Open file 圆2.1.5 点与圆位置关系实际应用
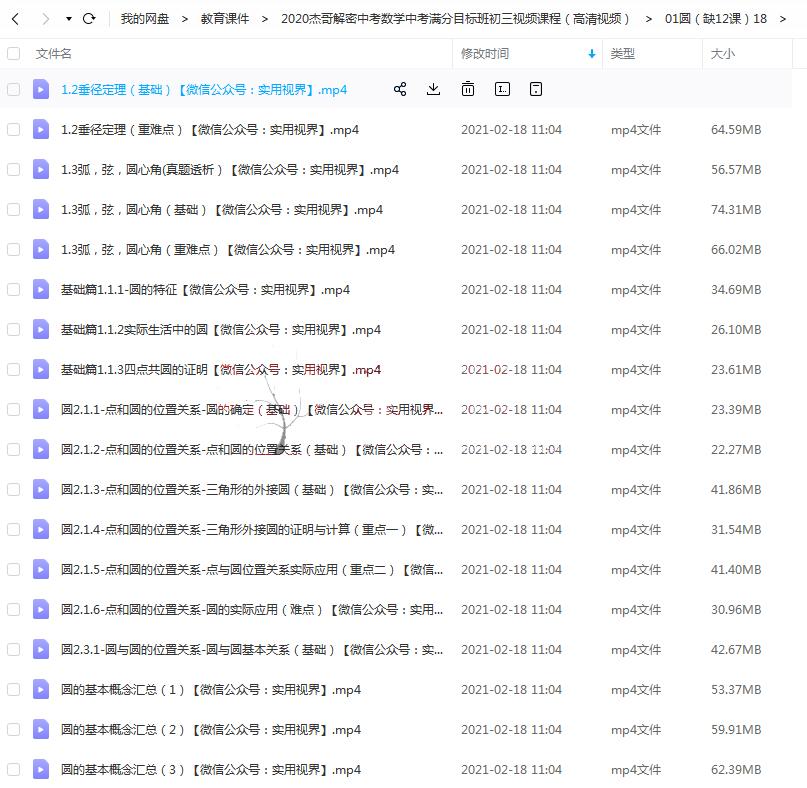This screenshot has width=807, height=788. pyautogui.click(x=252, y=570)
